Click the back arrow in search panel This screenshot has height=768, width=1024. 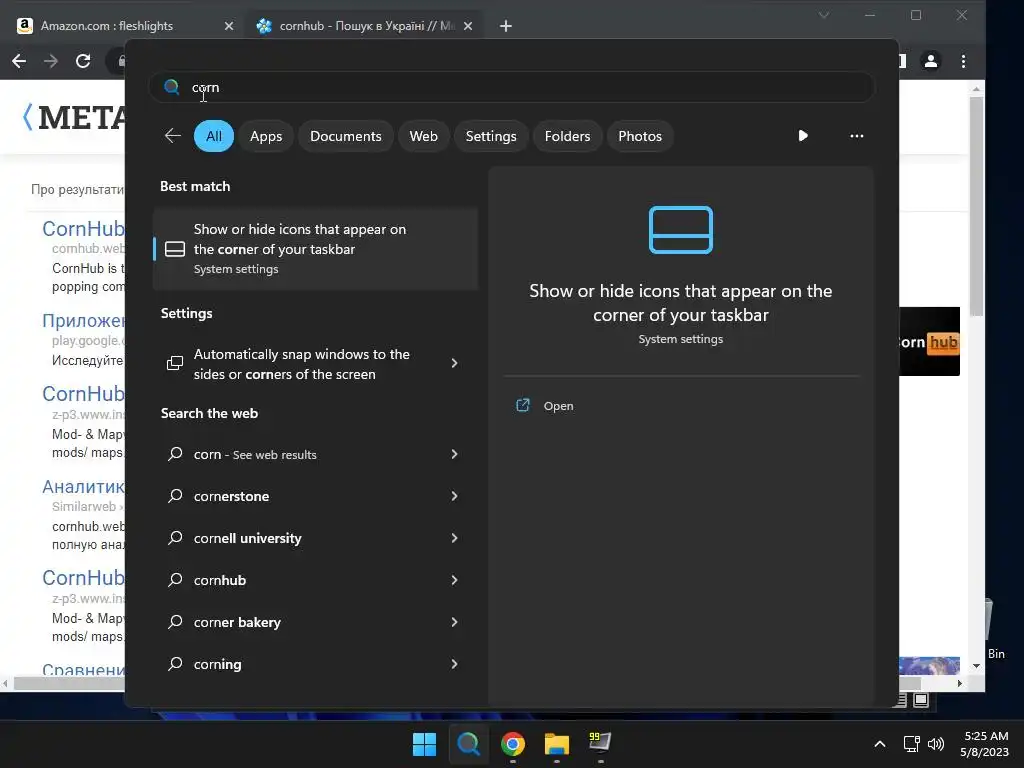coord(172,136)
